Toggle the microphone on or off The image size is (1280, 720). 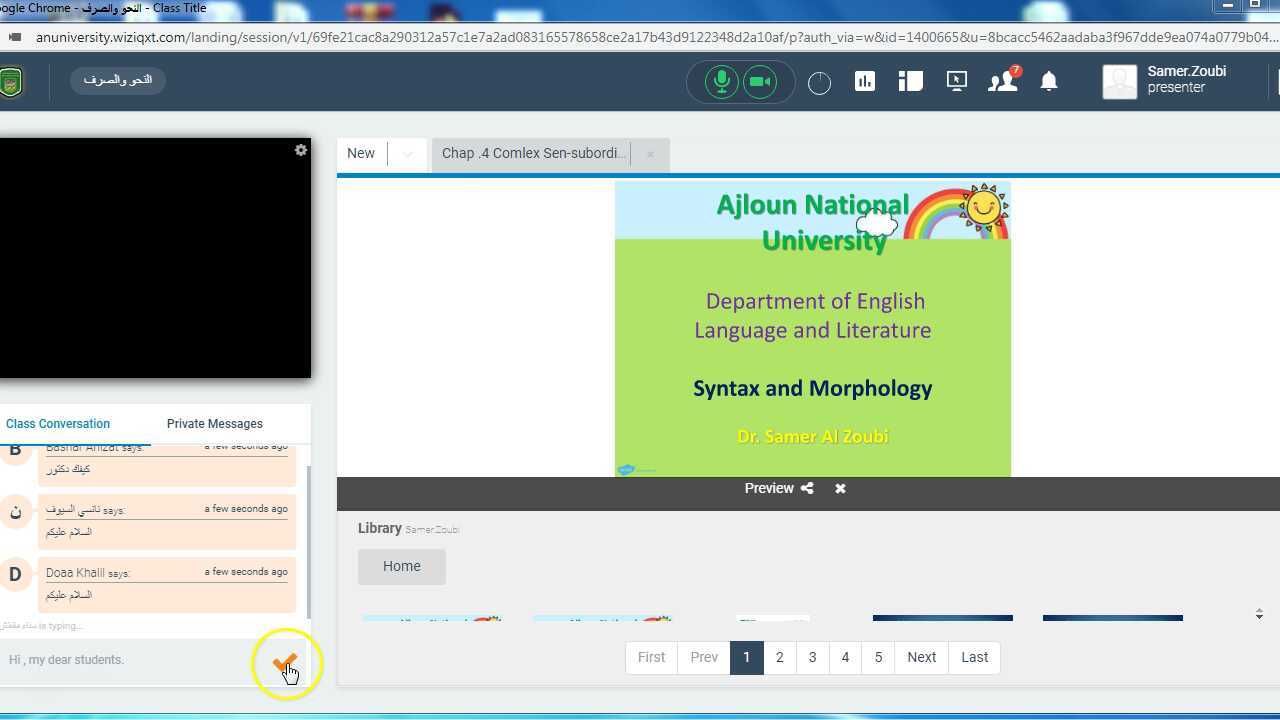pyautogui.click(x=721, y=82)
